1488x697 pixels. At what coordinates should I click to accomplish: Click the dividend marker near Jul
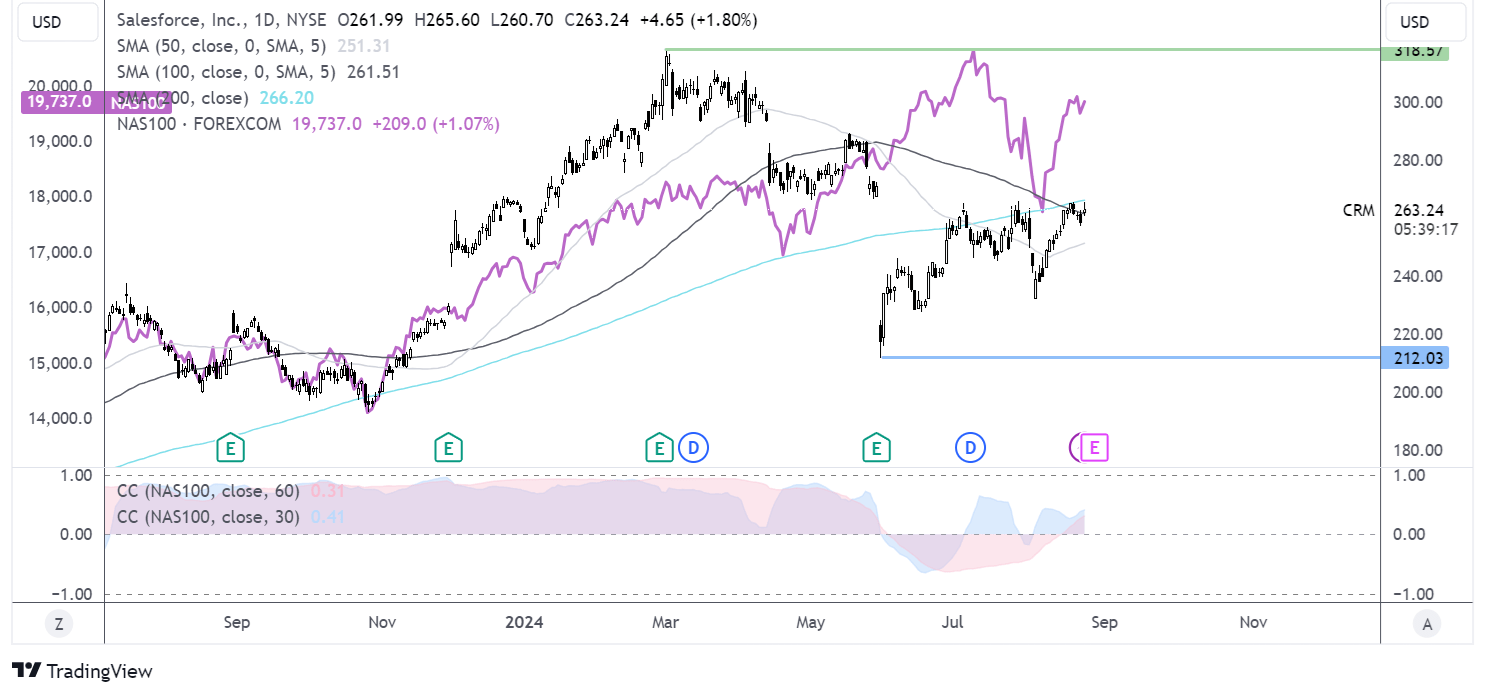coord(969,447)
